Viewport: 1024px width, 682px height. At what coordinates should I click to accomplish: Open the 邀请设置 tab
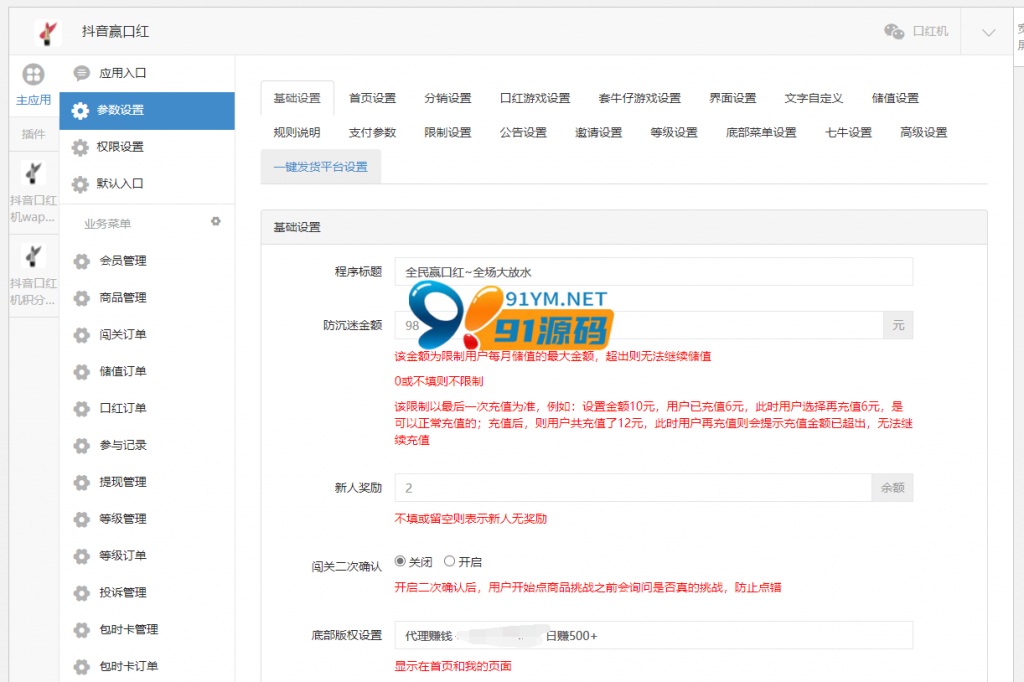599,133
